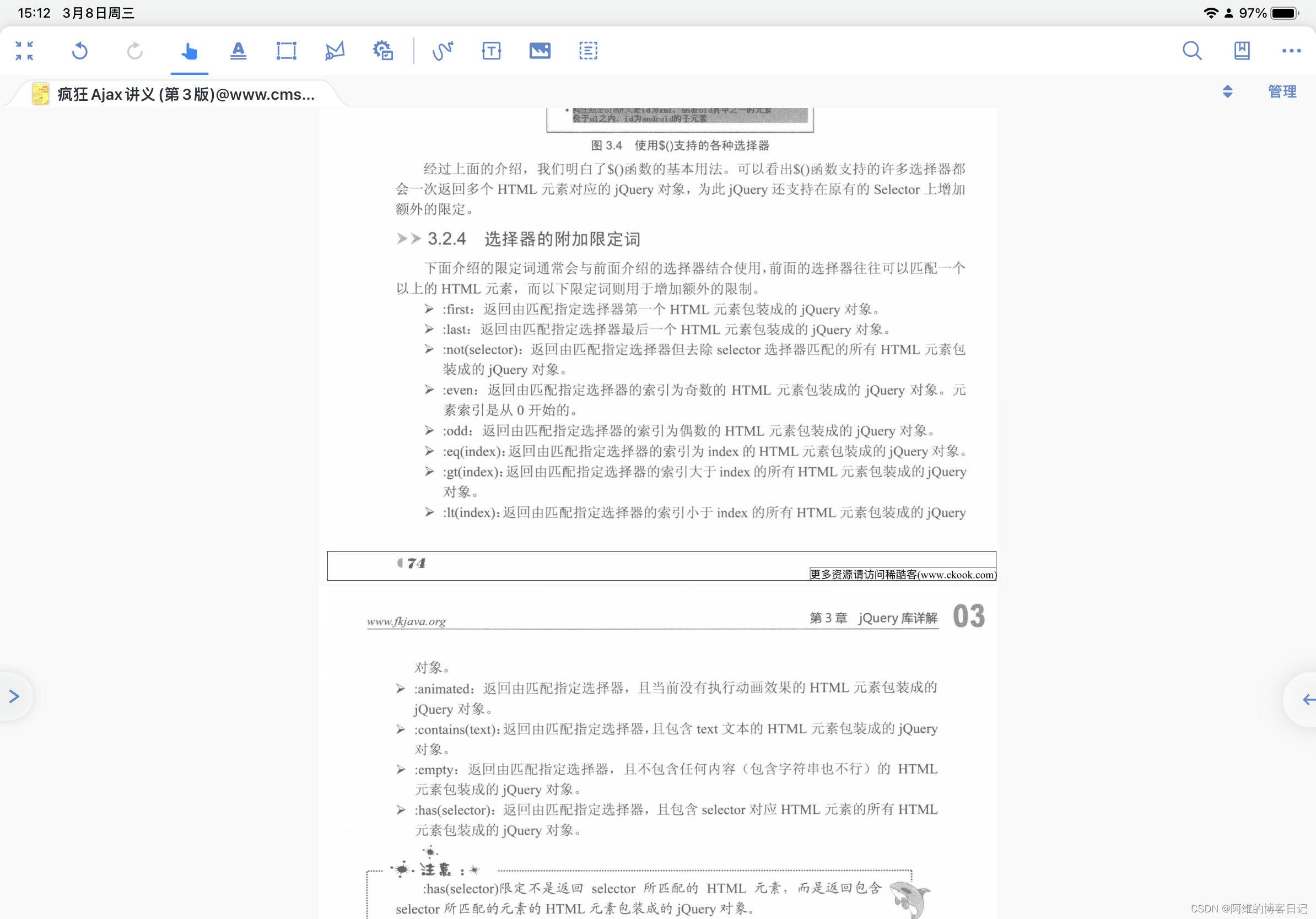This screenshot has height=919, width=1316.
Task: Select the hand touch tool
Action: [189, 51]
